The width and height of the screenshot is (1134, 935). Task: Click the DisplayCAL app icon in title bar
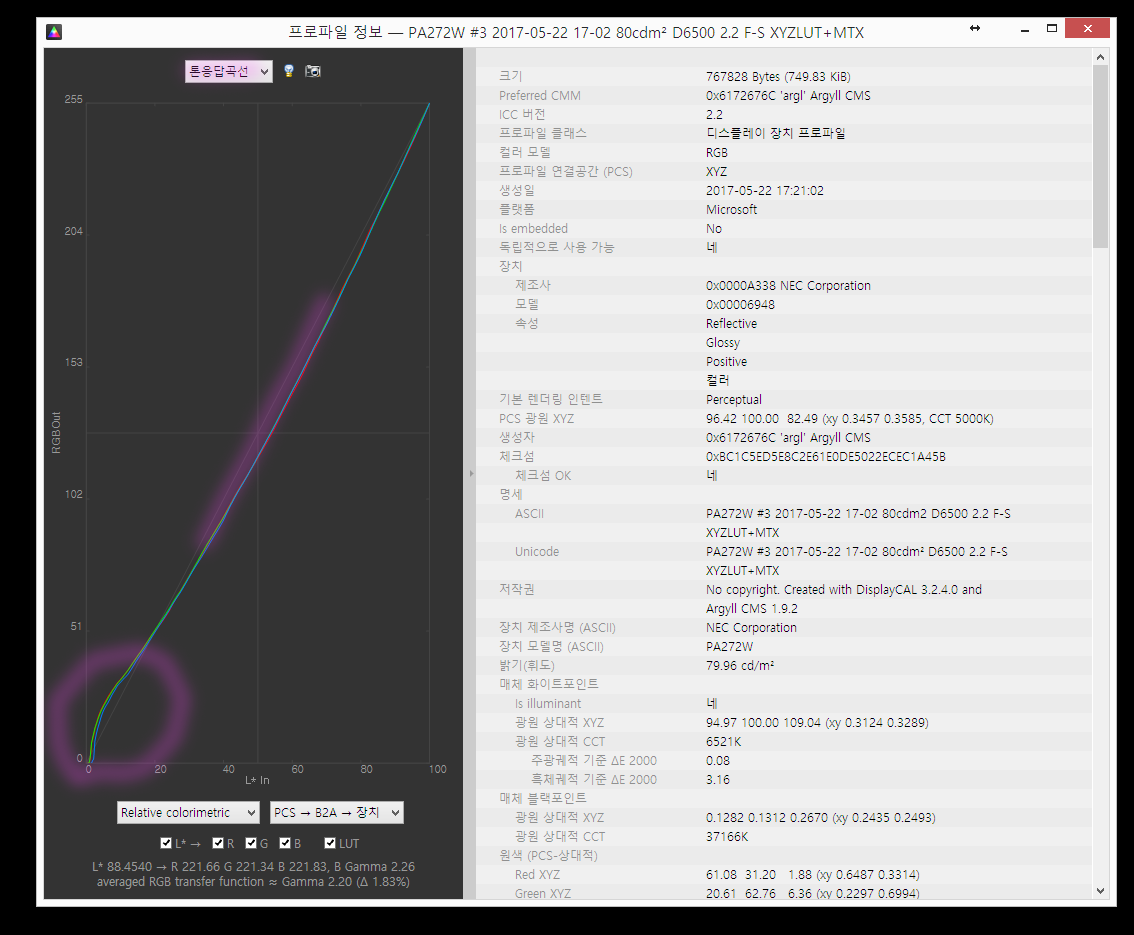tap(54, 32)
